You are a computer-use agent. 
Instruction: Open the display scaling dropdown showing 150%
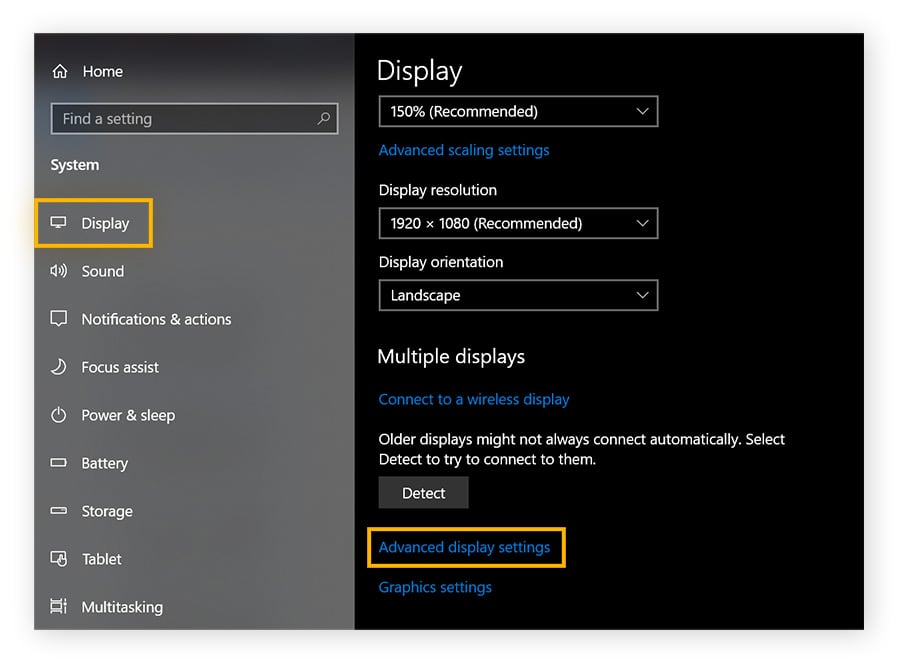(517, 111)
